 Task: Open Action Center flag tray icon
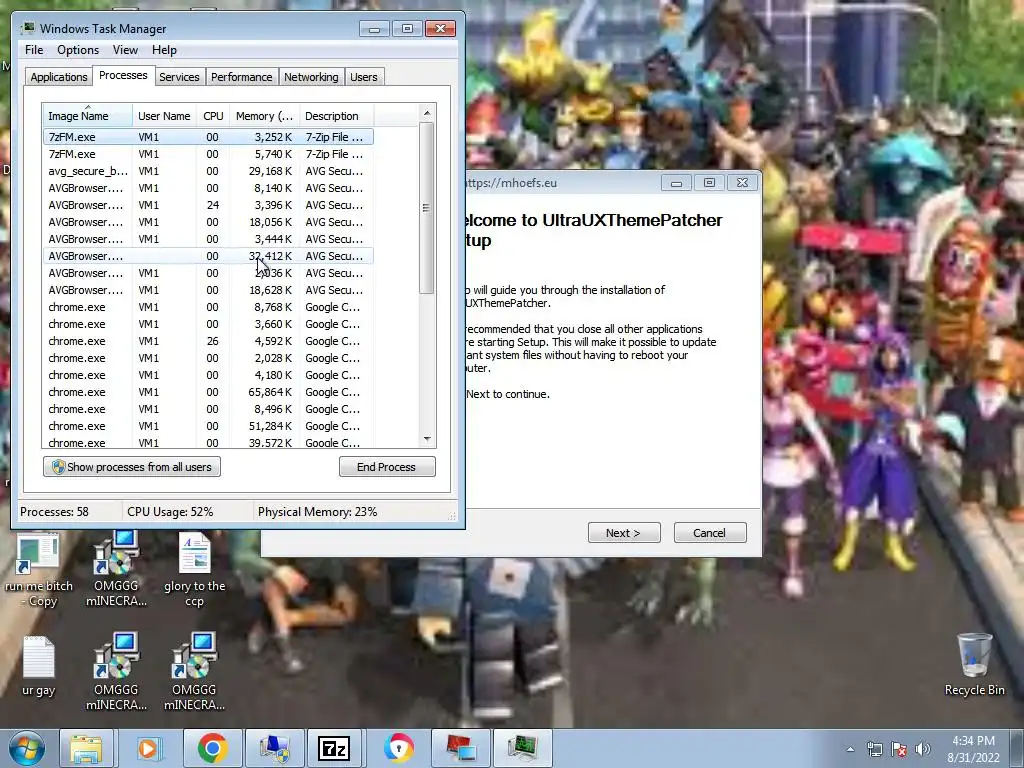coord(899,749)
